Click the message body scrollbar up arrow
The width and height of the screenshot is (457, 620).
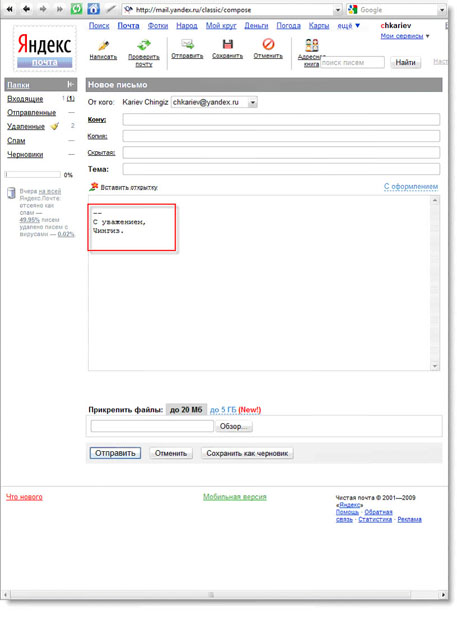pos(434,200)
